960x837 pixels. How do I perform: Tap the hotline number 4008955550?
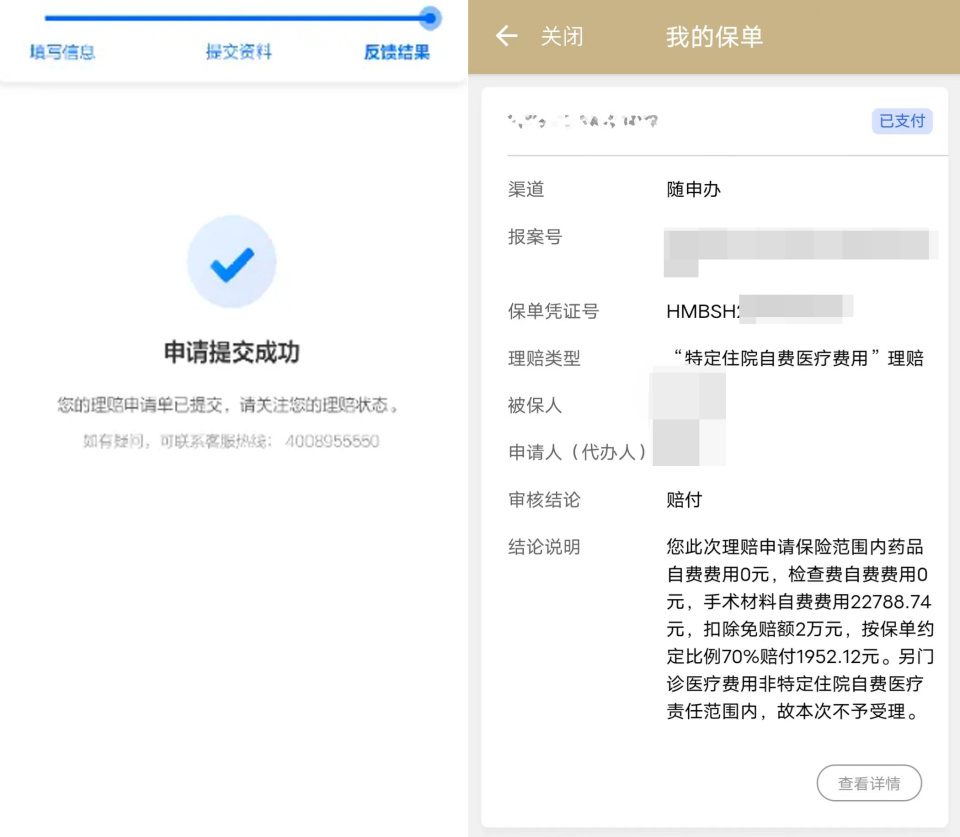tap(332, 441)
